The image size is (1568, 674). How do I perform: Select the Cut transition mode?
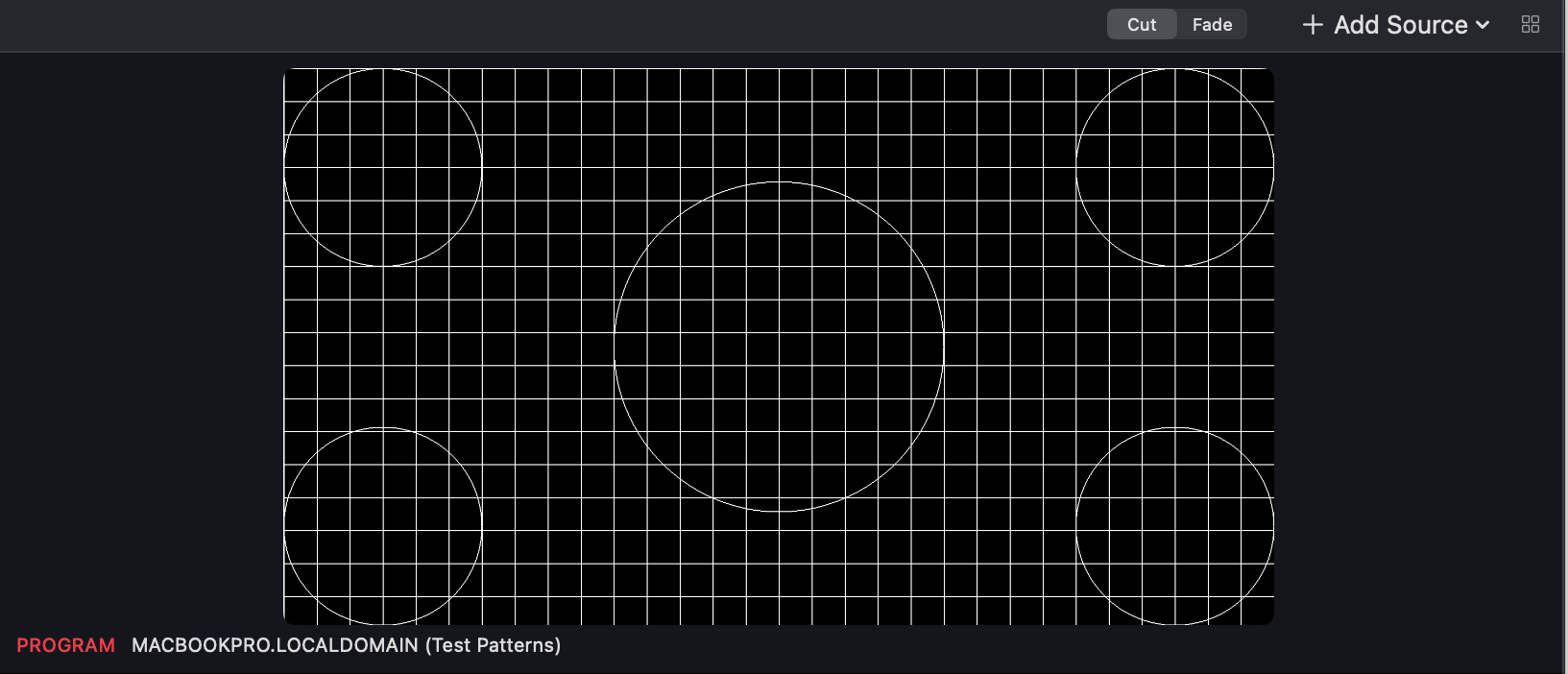1142,25
